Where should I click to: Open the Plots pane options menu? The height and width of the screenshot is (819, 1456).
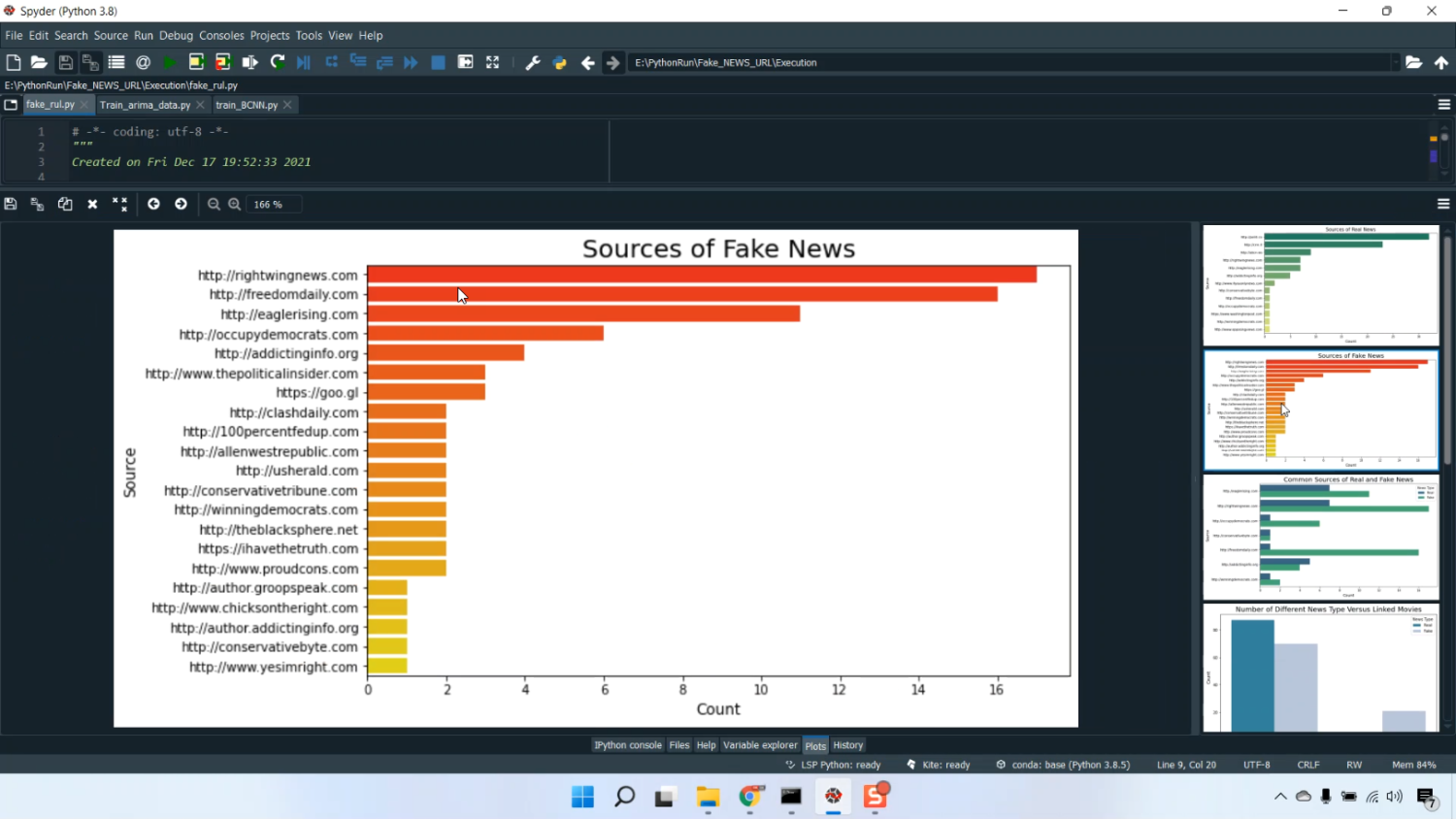point(1442,204)
